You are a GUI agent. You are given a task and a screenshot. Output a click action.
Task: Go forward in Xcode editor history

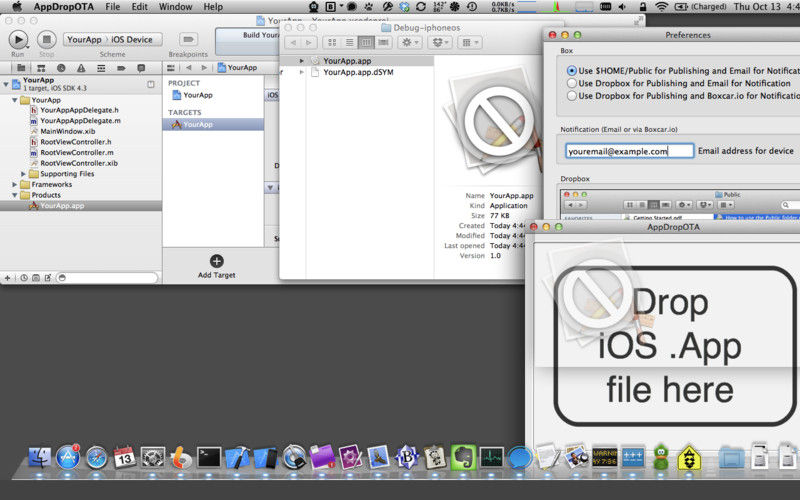[204, 67]
